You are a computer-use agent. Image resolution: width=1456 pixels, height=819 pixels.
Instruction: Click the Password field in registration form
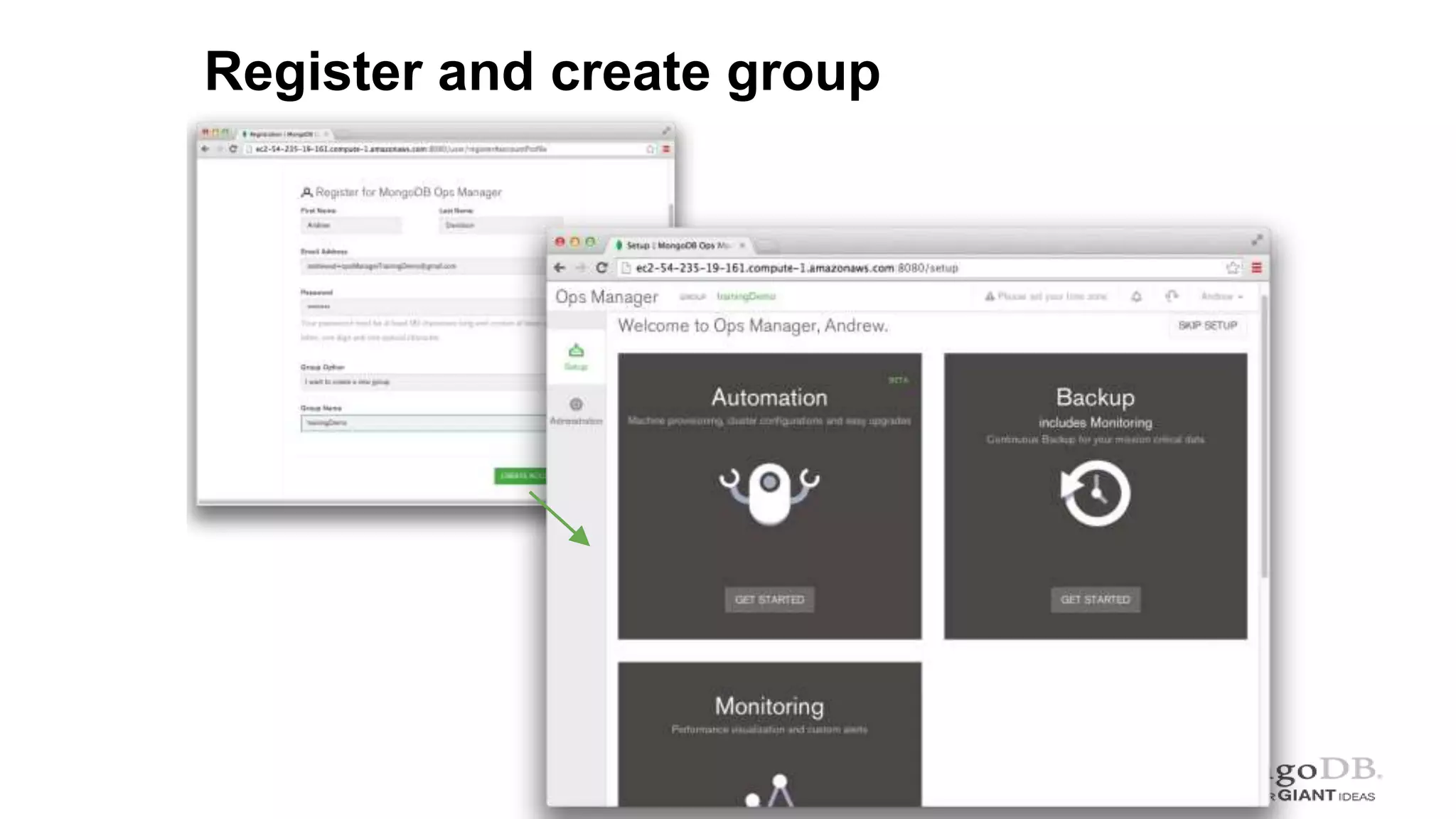tap(424, 306)
